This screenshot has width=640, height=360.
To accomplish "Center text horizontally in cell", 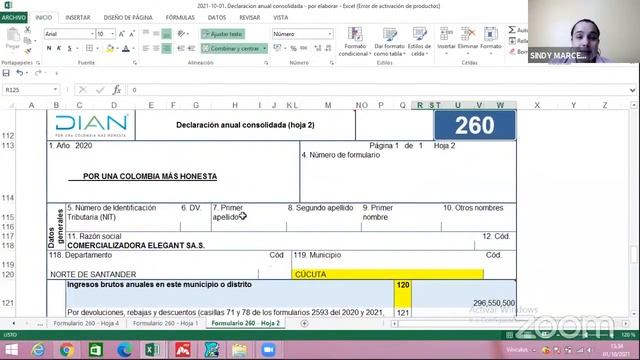I will tap(156, 48).
